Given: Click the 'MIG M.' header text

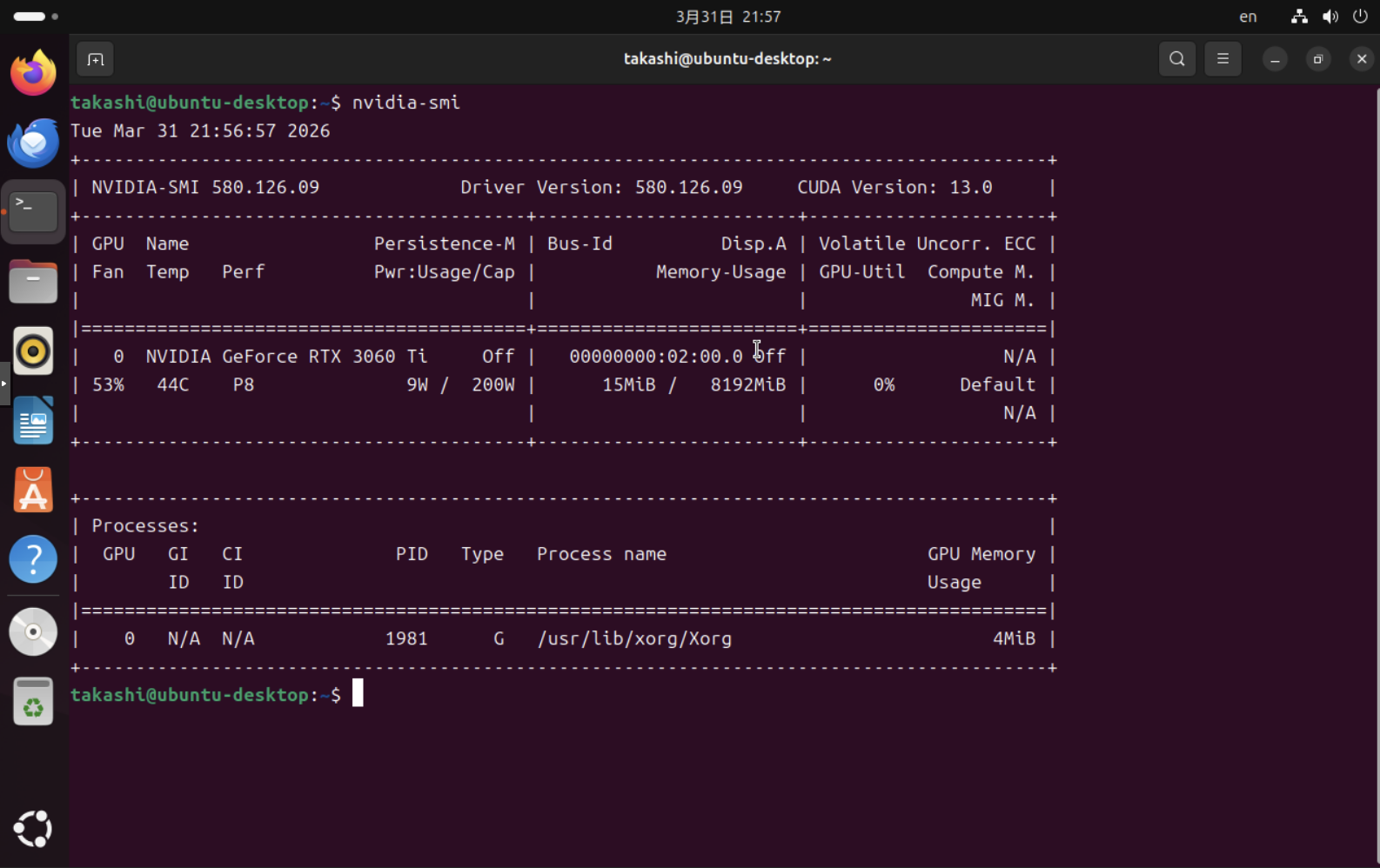Looking at the screenshot, I should 1003,300.
